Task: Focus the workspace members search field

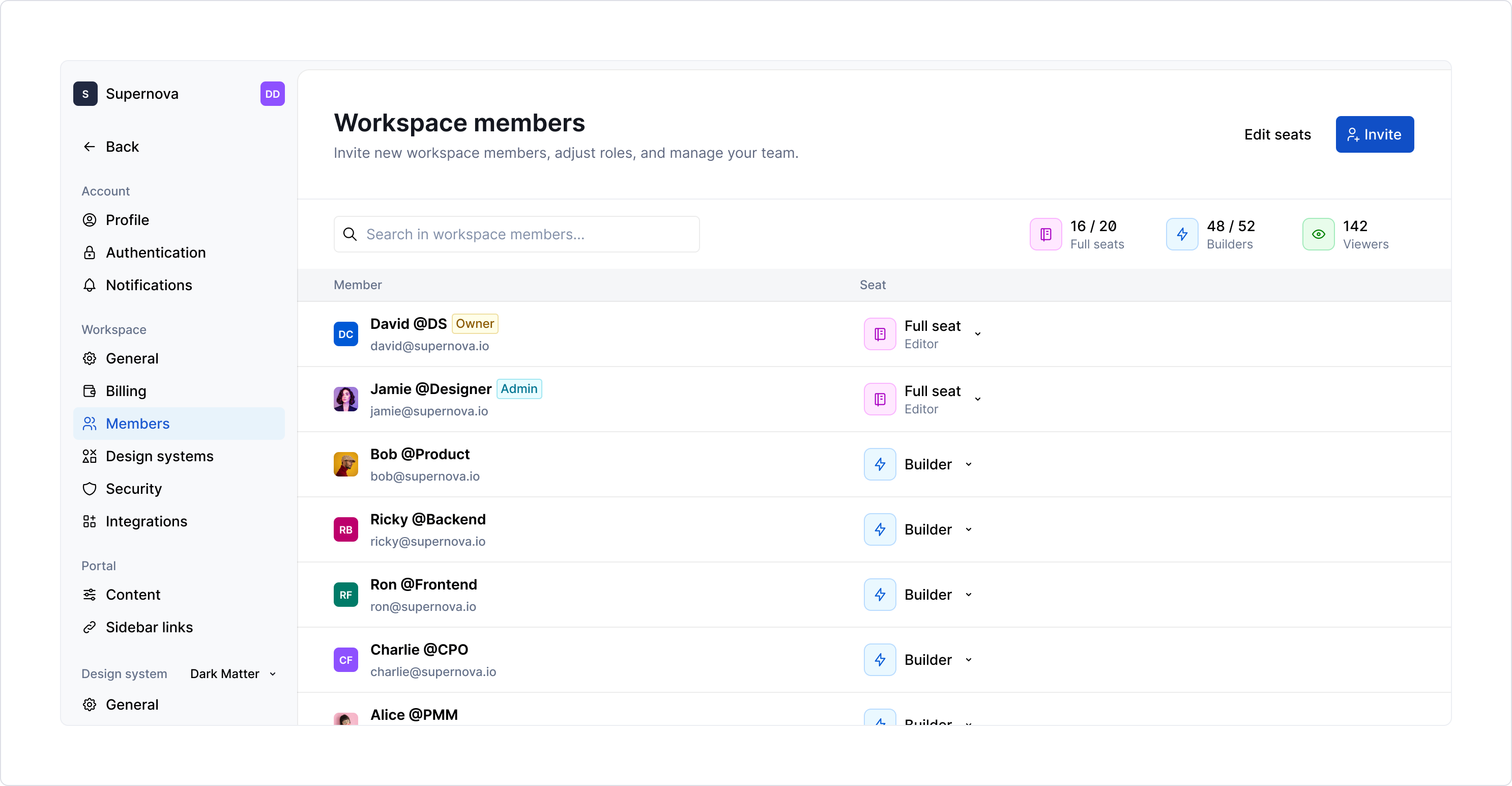Action: point(516,234)
